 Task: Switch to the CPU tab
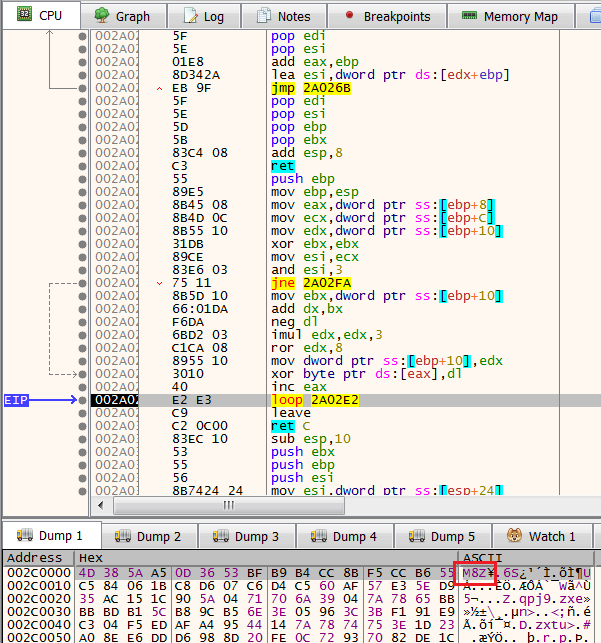[x=41, y=16]
